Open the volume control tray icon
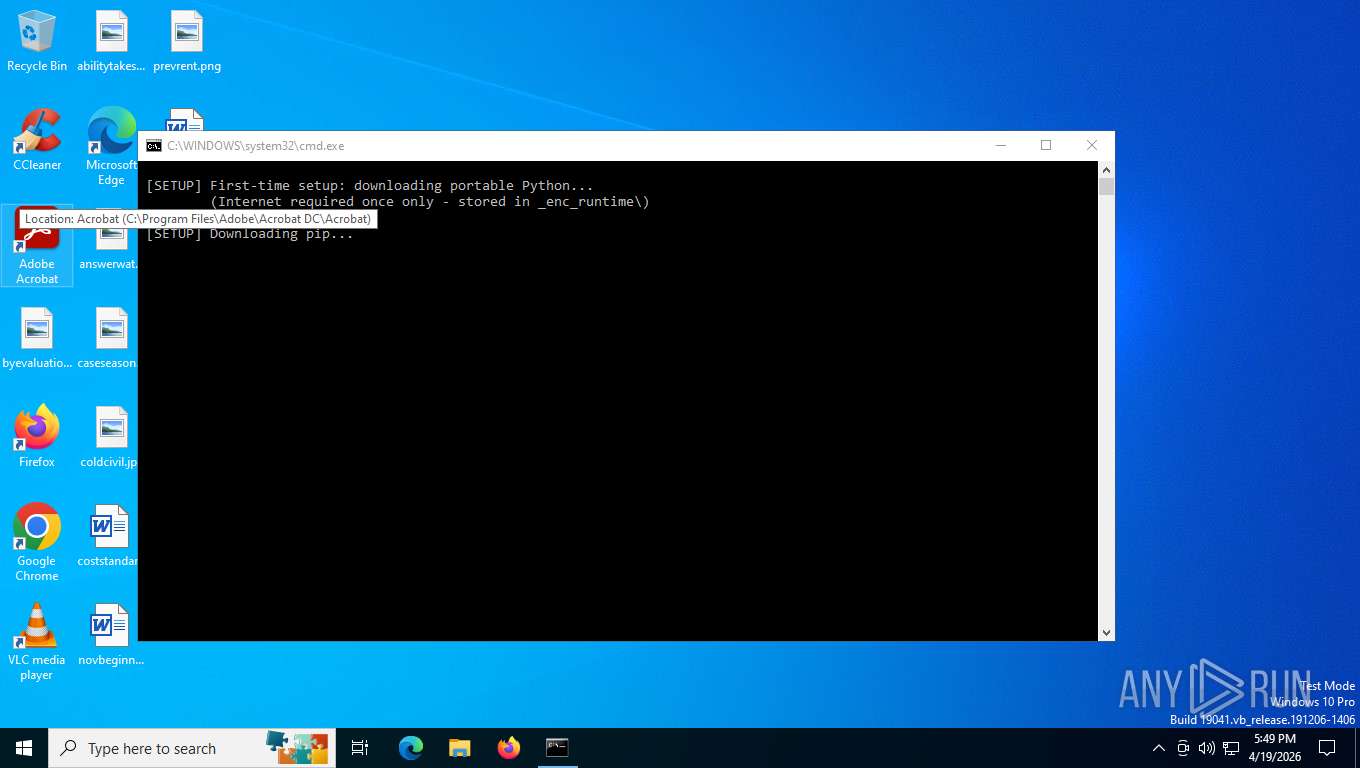The height and width of the screenshot is (768, 1360). point(1206,748)
